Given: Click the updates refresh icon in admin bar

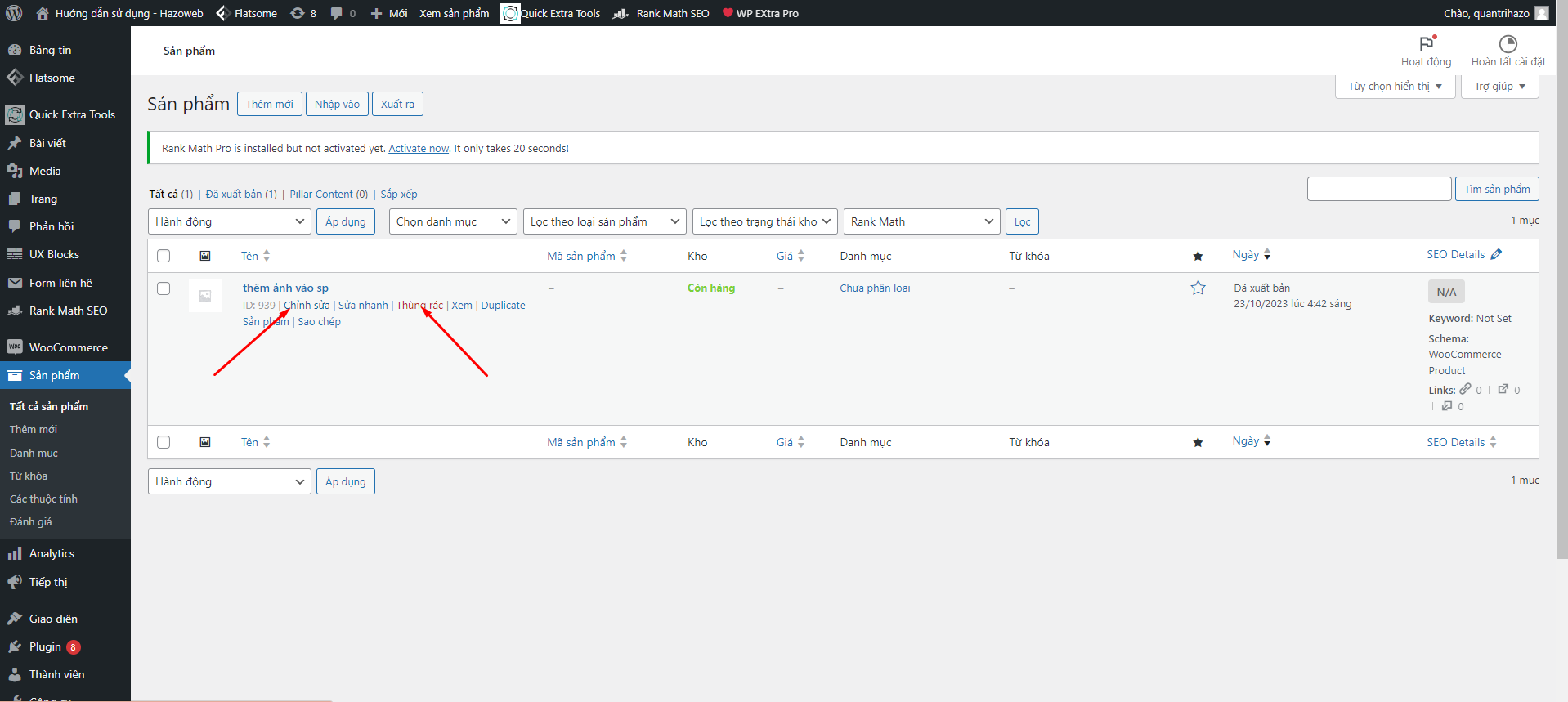Looking at the screenshot, I should click(x=298, y=13).
